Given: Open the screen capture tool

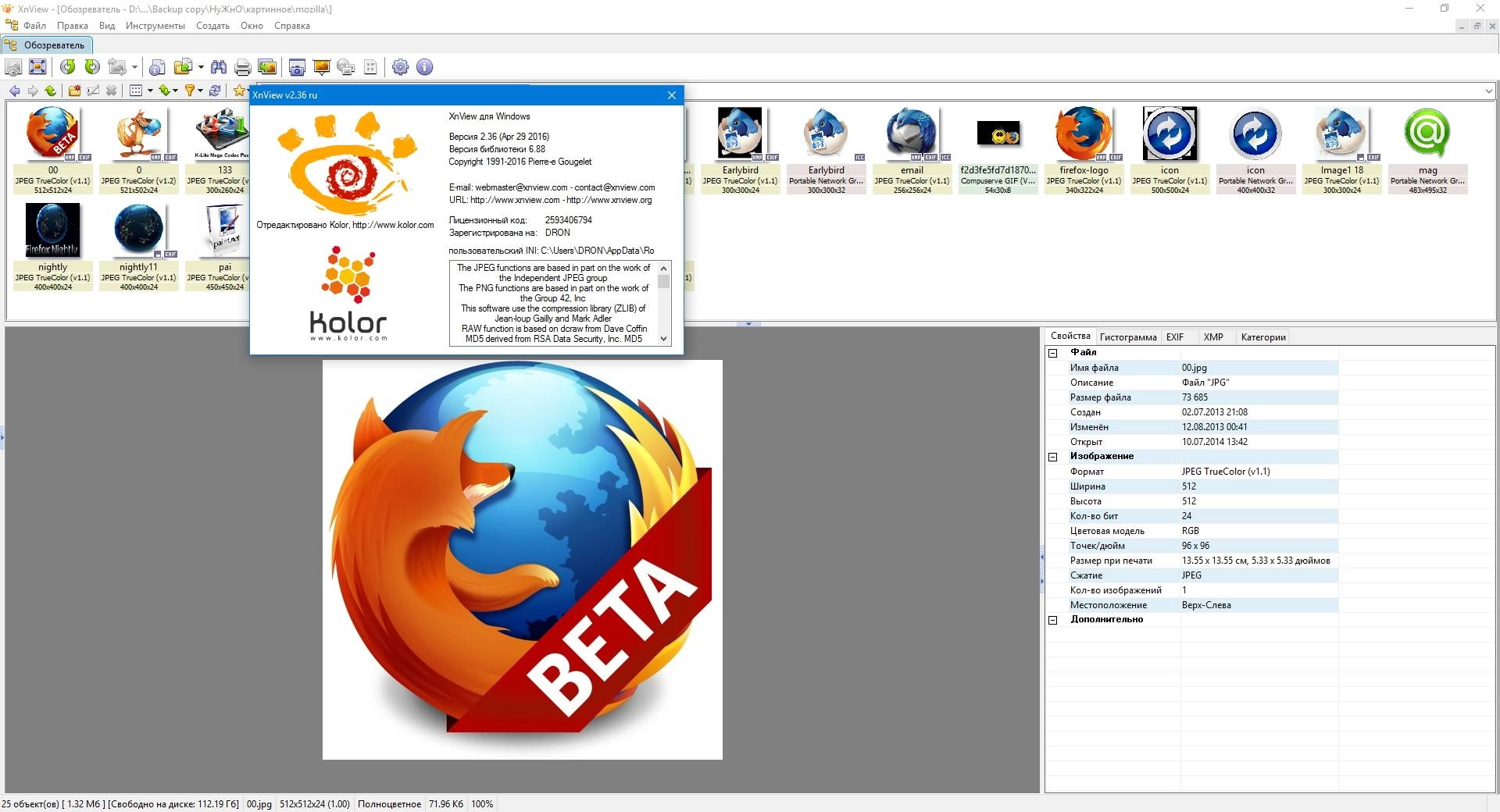Looking at the screenshot, I should click(x=297, y=67).
